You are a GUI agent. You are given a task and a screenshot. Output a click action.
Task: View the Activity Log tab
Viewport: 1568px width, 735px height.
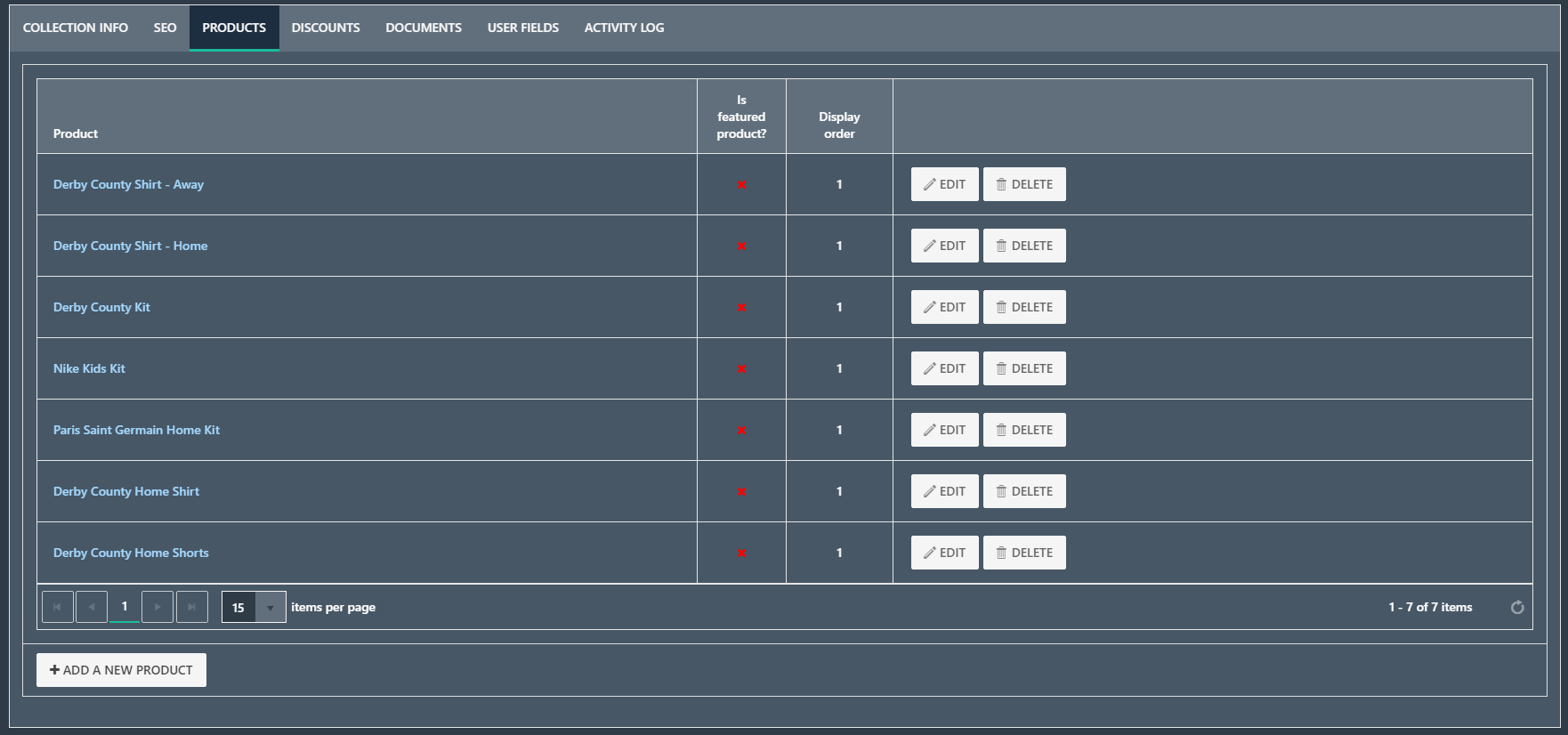tap(624, 28)
